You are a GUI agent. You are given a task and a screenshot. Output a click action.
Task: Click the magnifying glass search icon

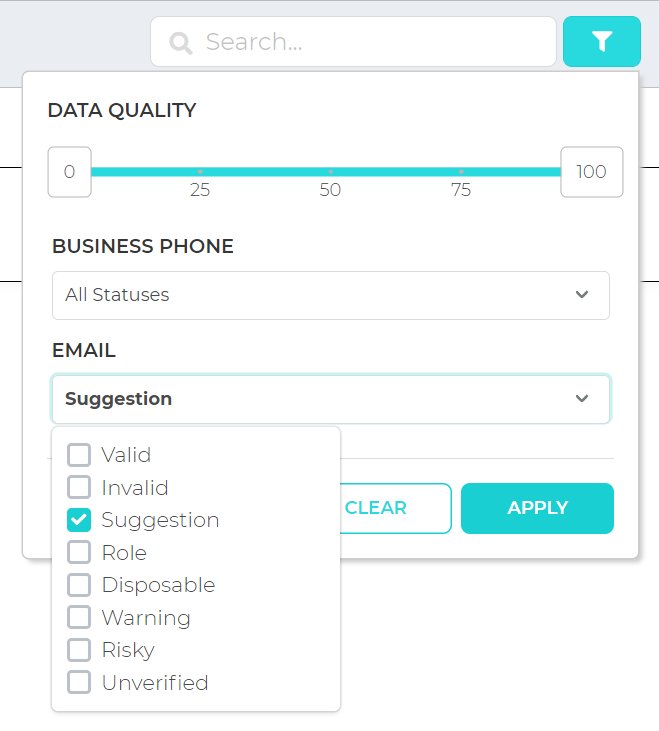point(181,43)
